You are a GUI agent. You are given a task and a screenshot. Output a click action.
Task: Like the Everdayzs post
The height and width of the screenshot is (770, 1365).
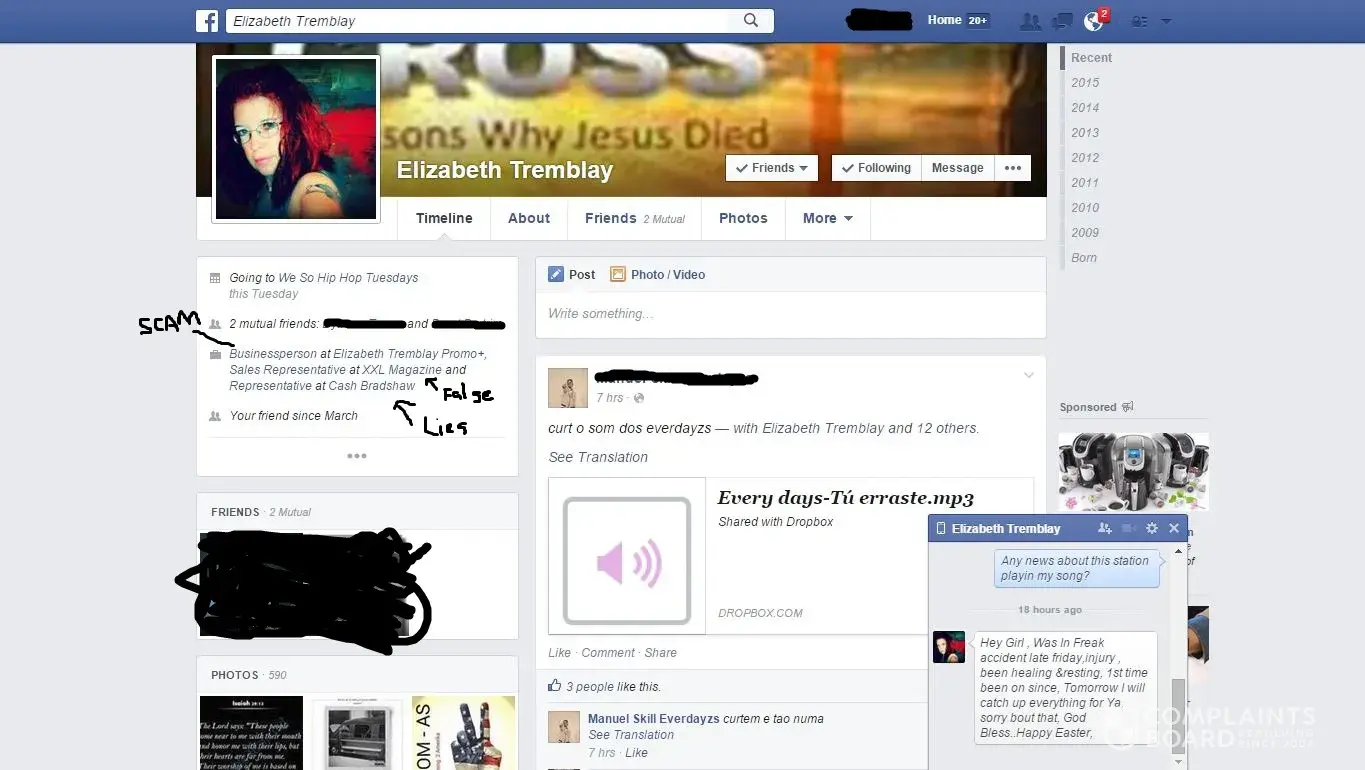coord(559,653)
